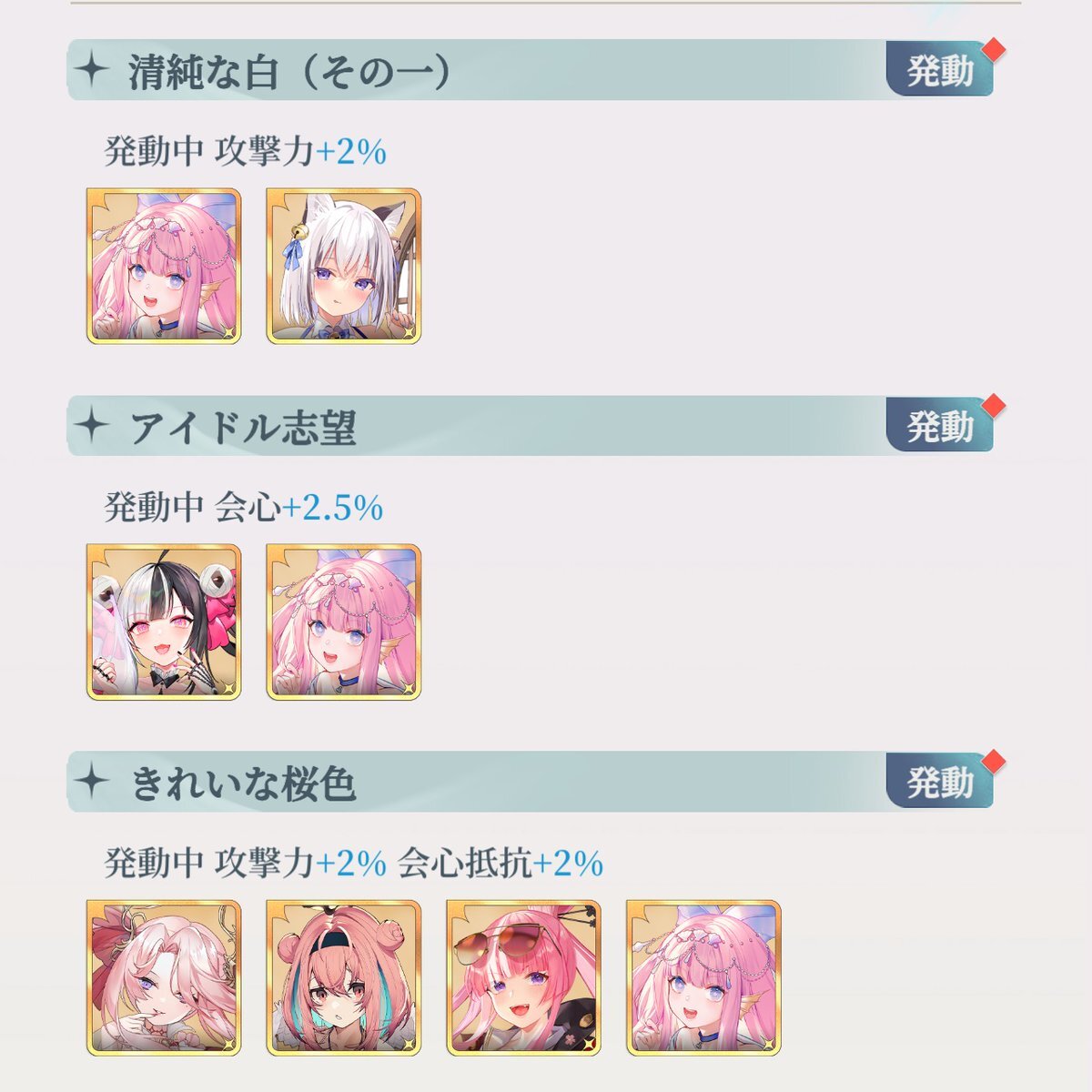Image resolution: width=1092 pixels, height=1092 pixels.
Task: Tap the 発動 button for 清純な白（その一）
Action: pyautogui.click(x=940, y=70)
